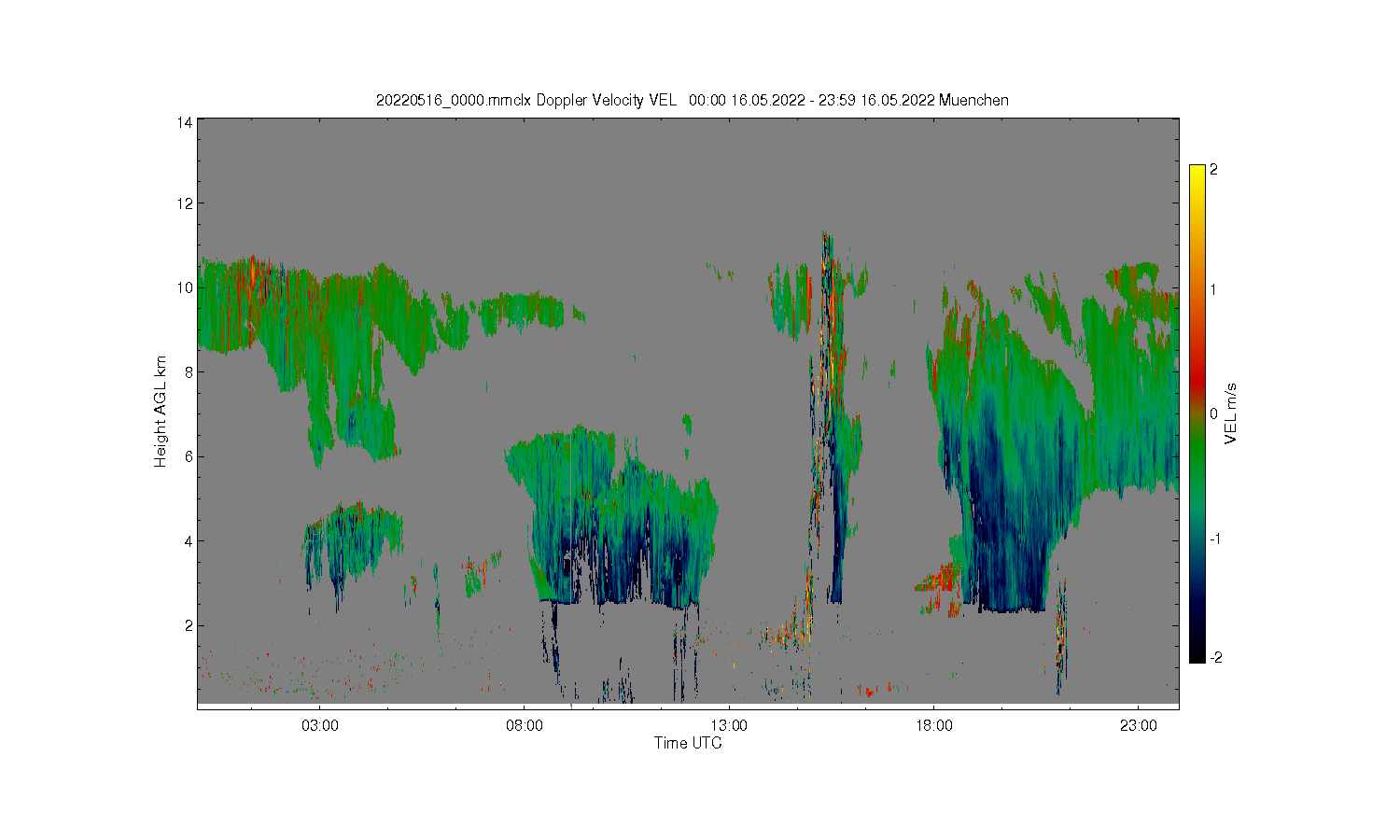This screenshot has width=1400, height=840.
Task: Click the plot title starting with 20220516_0000.mmclx
Action: [x=692, y=100]
